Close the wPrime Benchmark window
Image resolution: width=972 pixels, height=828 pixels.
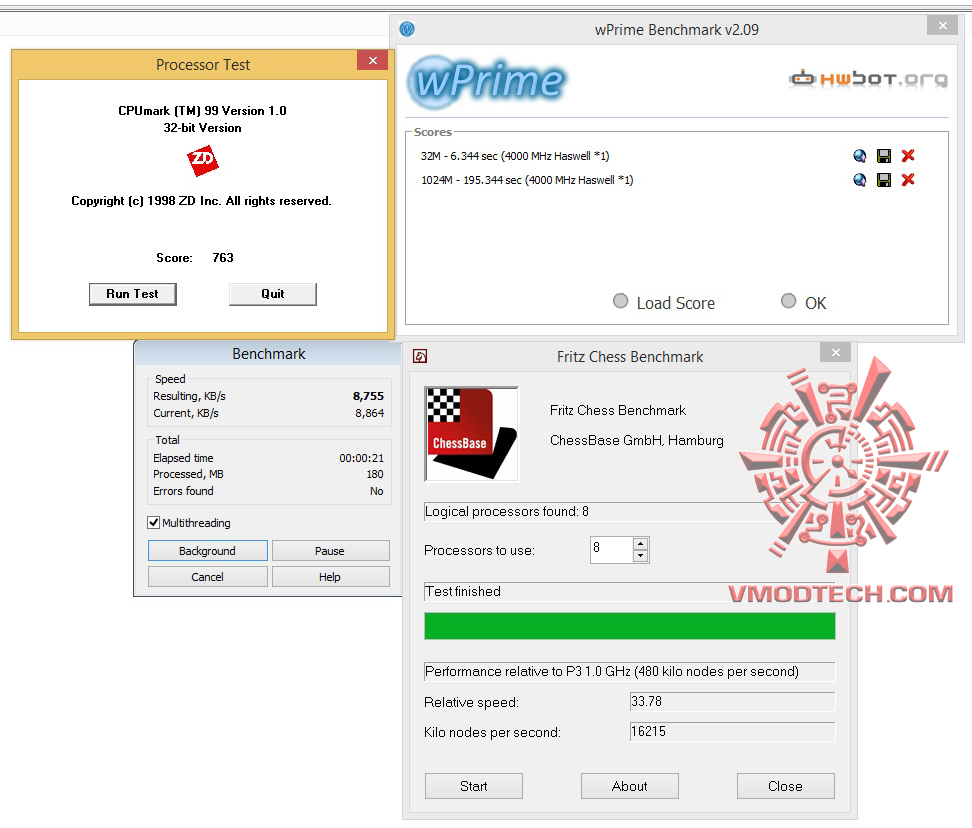[x=943, y=25]
